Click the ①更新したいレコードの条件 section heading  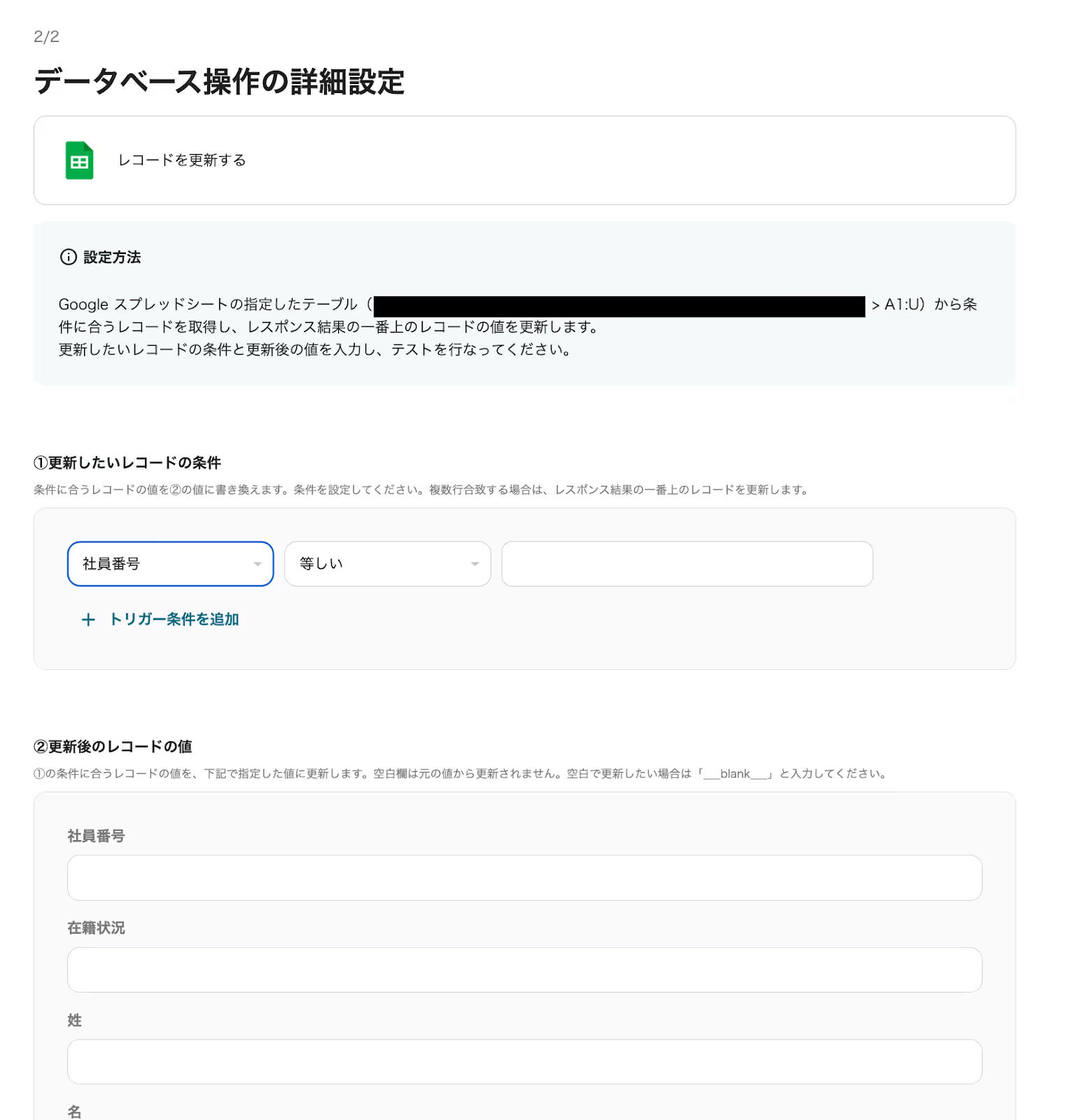[127, 463]
